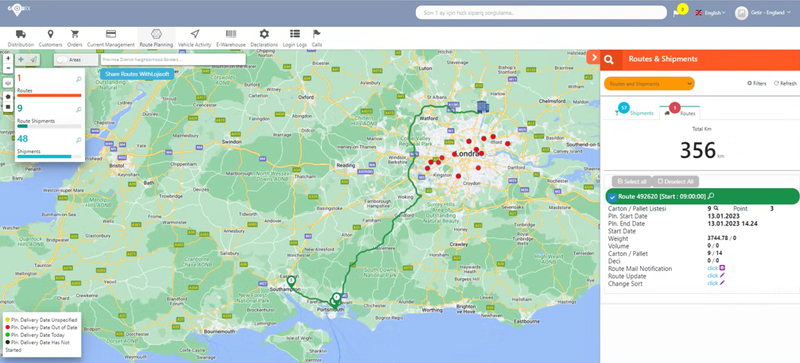Click the green Route 492620 header bar
The width and height of the screenshot is (800, 363).
[702, 196]
